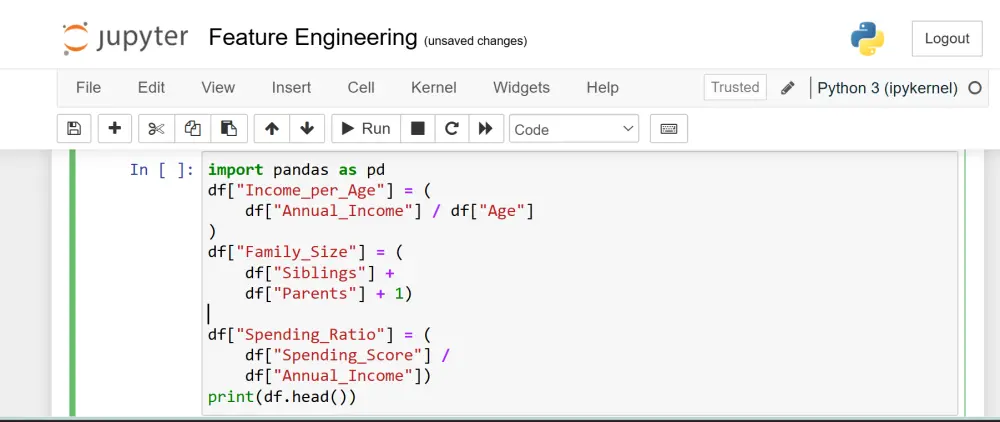
Task: Click the kernel idle circle indicator
Action: pos(974,88)
